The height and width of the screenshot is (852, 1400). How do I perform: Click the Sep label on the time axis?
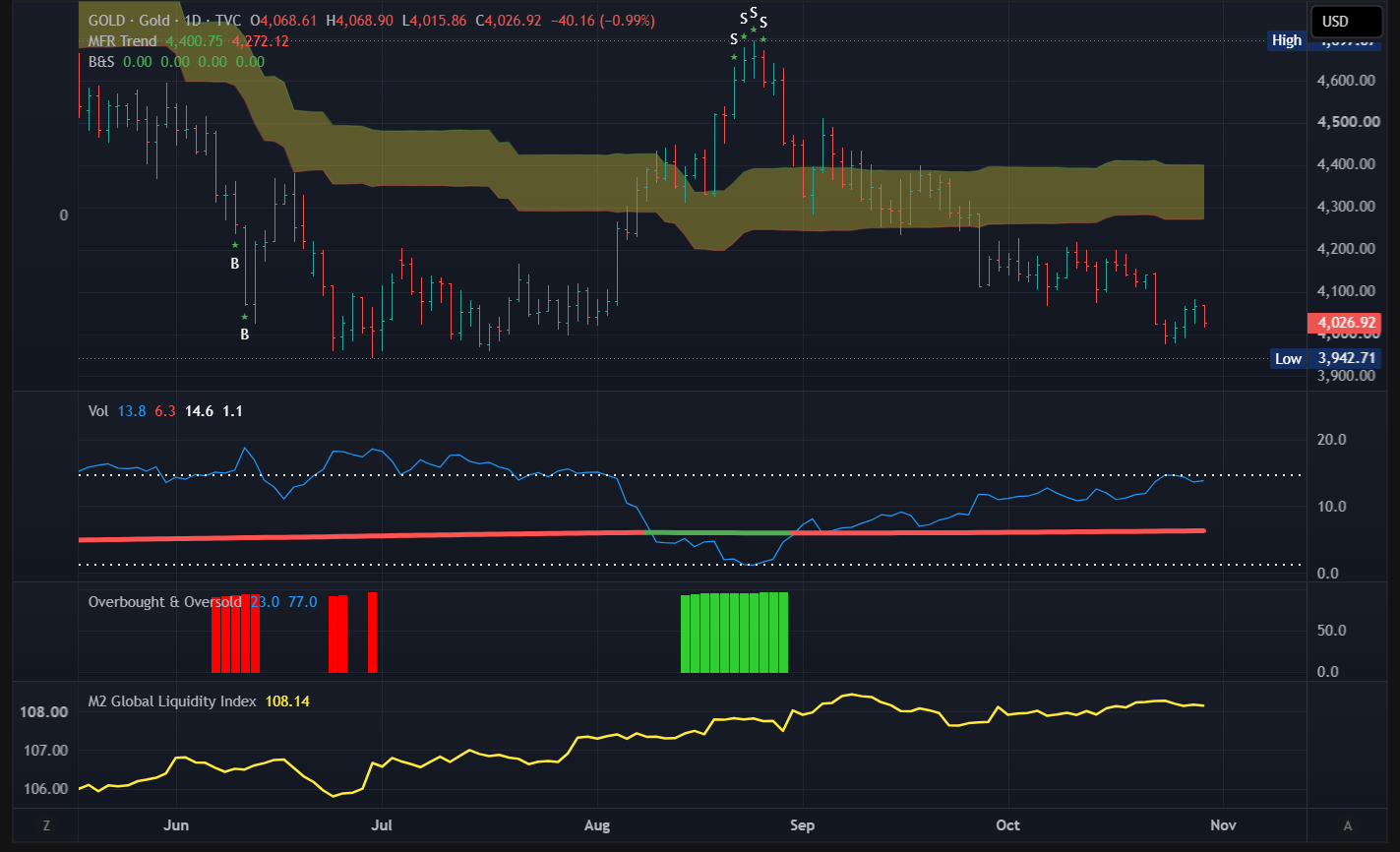pyautogui.click(x=803, y=825)
